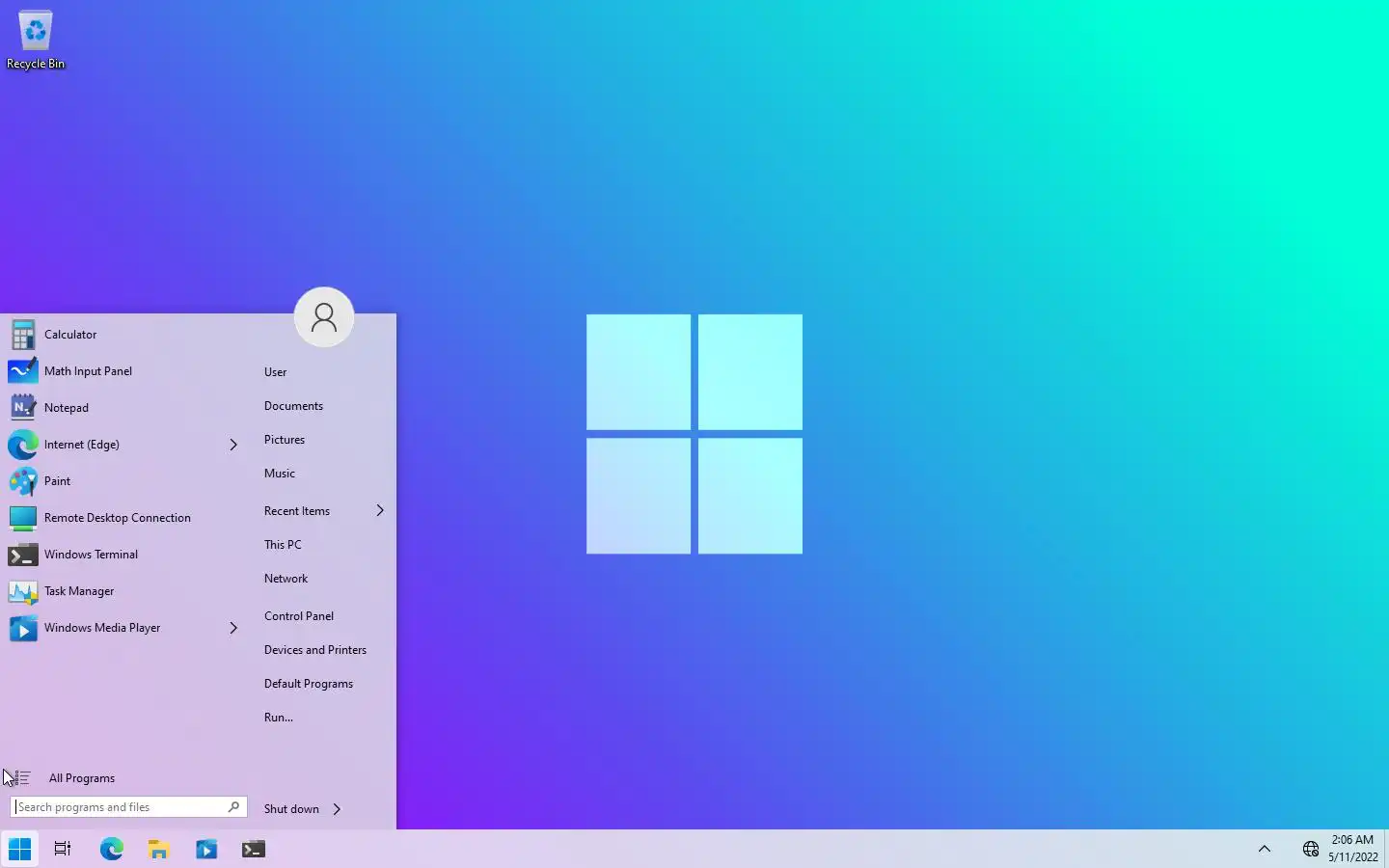The image size is (1389, 868).
Task: Click the Task Manager label text
Action: (79, 591)
